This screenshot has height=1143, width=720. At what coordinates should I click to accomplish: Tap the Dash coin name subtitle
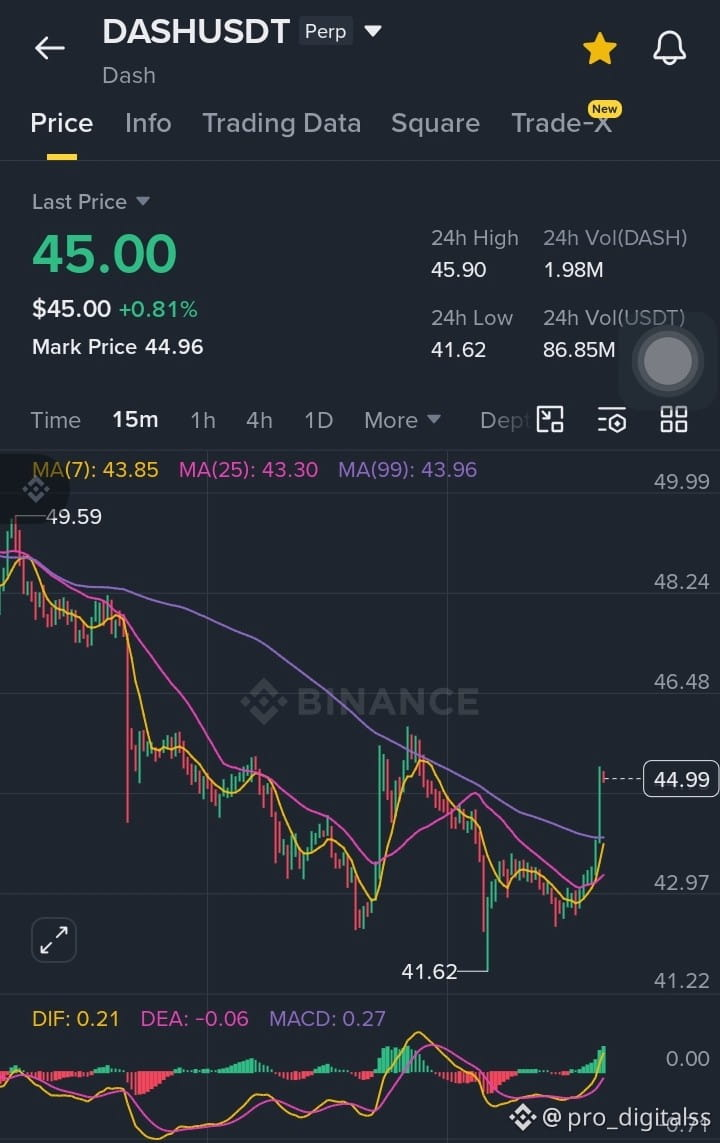click(129, 76)
